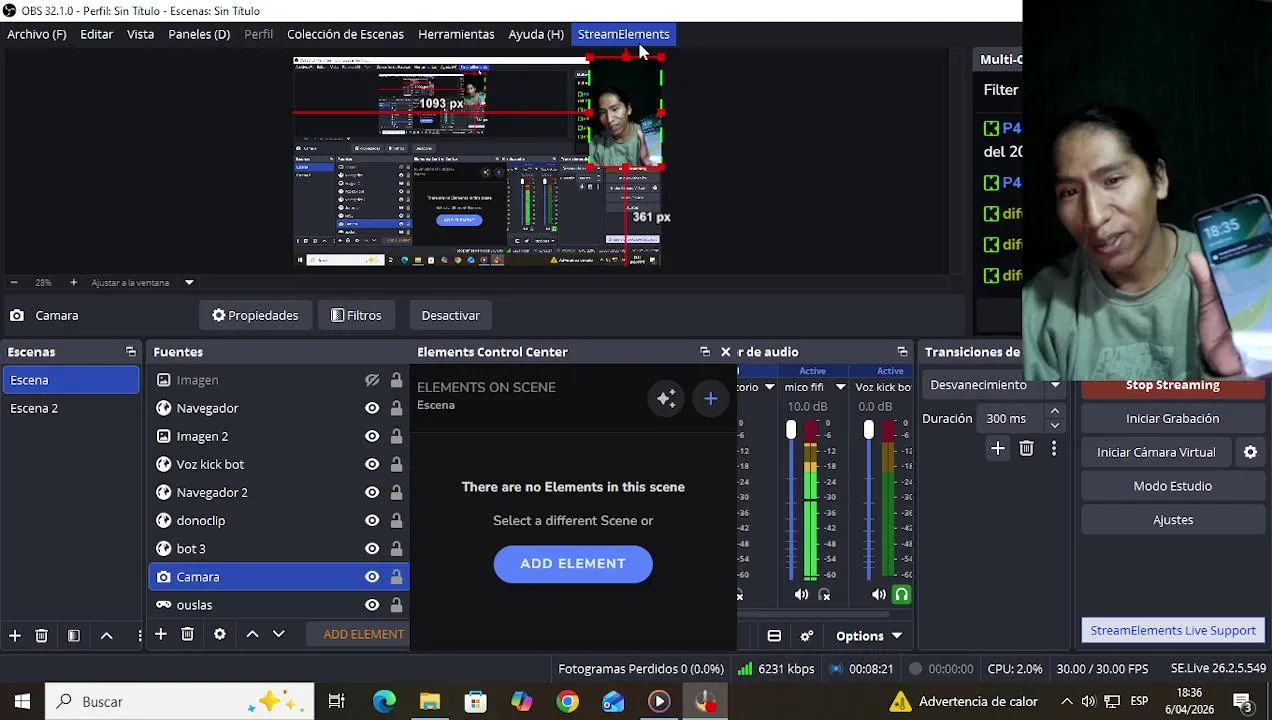Click the blue ADD ELEMENT button
Screen dimensions: 1272x720
tap(573, 564)
